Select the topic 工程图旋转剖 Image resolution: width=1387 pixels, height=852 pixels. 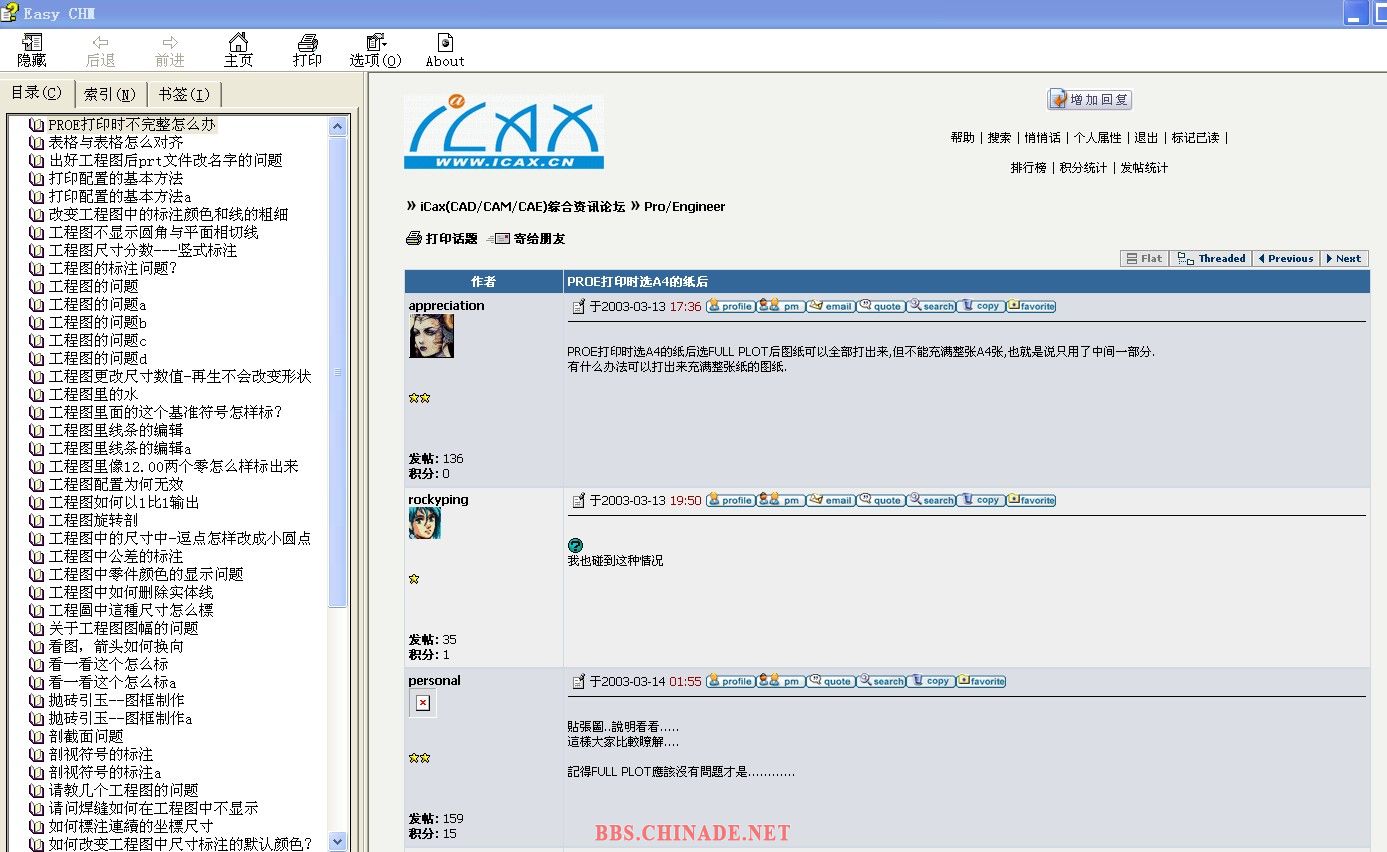click(x=94, y=520)
